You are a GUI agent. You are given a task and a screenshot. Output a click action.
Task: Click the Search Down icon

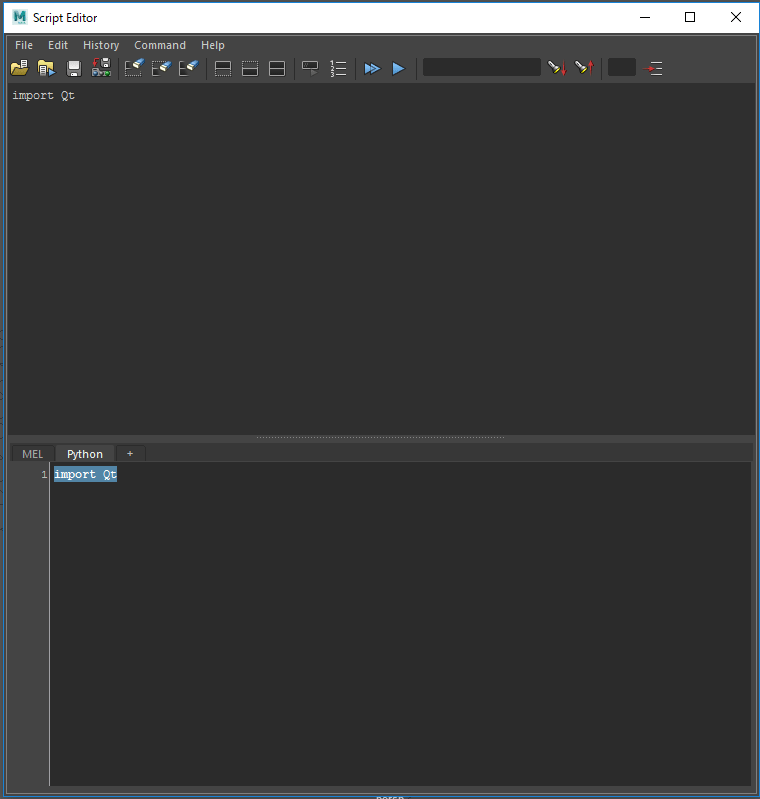(x=557, y=68)
